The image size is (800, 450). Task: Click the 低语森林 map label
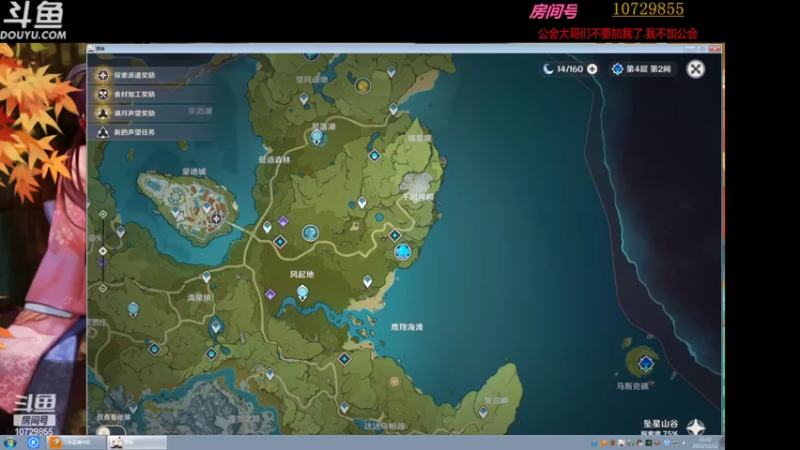click(274, 160)
